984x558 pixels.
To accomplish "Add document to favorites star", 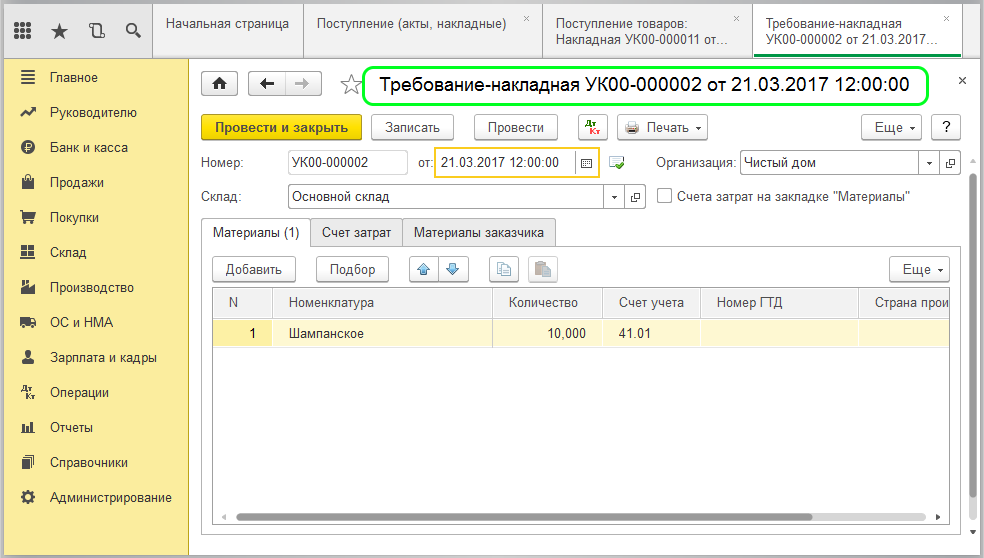I will pyautogui.click(x=351, y=84).
